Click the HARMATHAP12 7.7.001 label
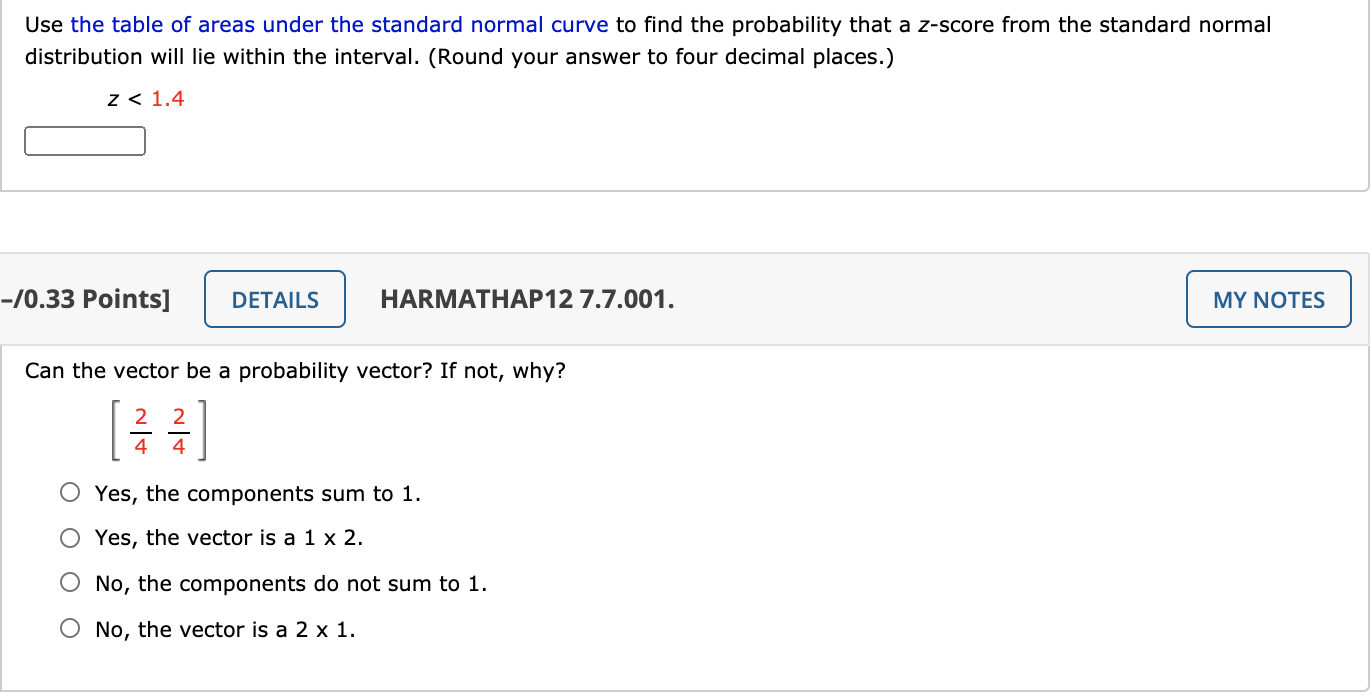The image size is (1372, 700). [527, 298]
